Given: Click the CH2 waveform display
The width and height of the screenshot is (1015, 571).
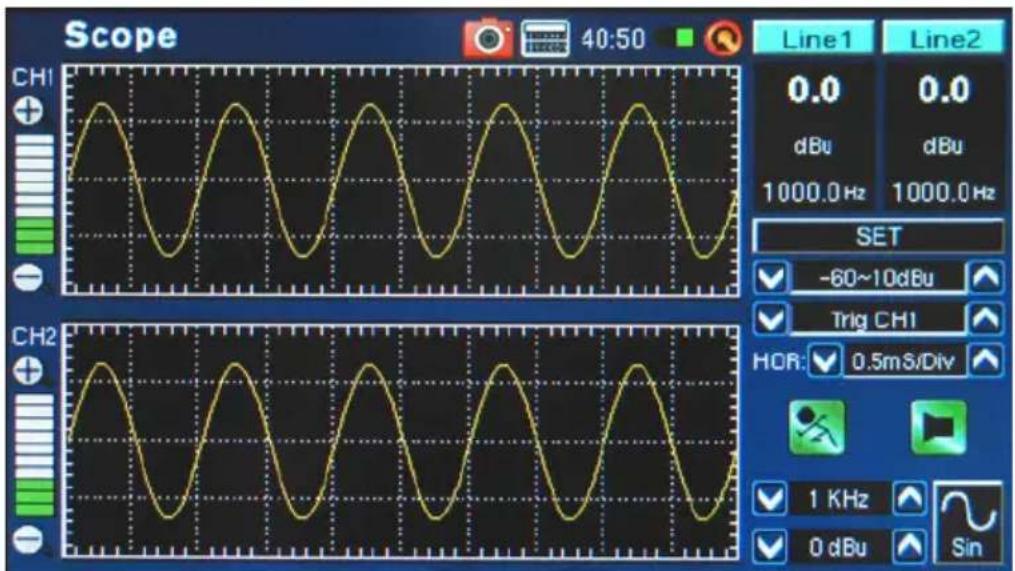Looking at the screenshot, I should pyautogui.click(x=401, y=441).
